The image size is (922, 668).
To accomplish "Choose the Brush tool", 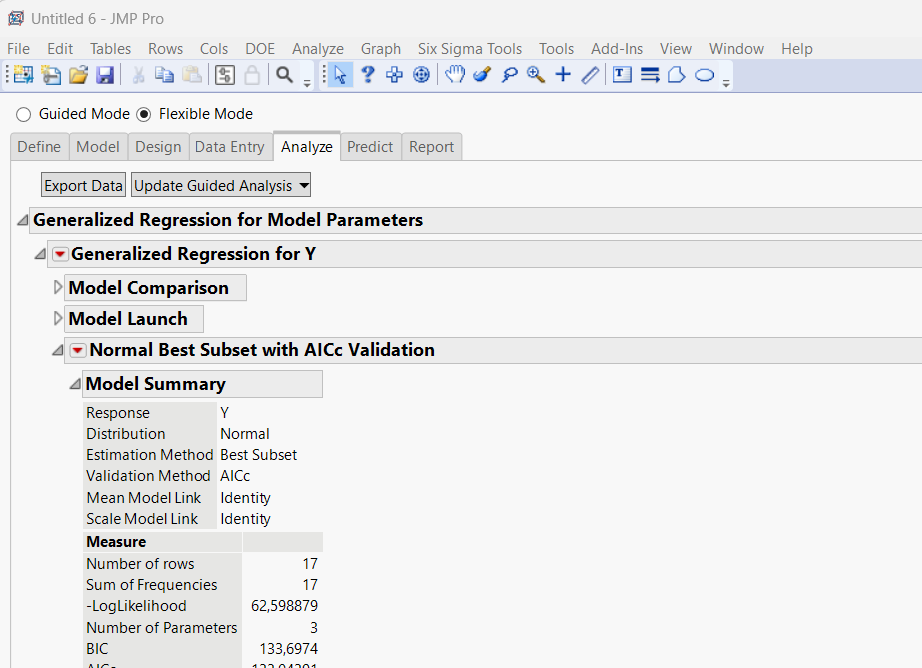I will click(x=481, y=74).
